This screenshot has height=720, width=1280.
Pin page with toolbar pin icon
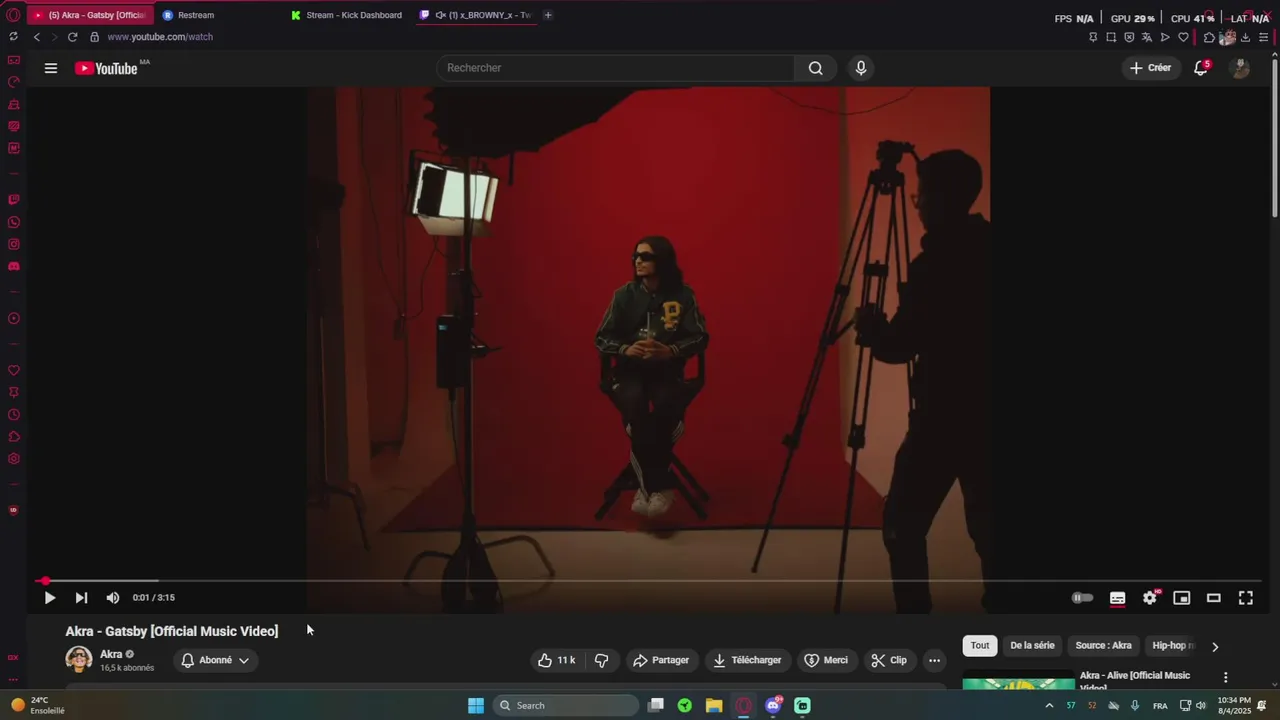1093,37
